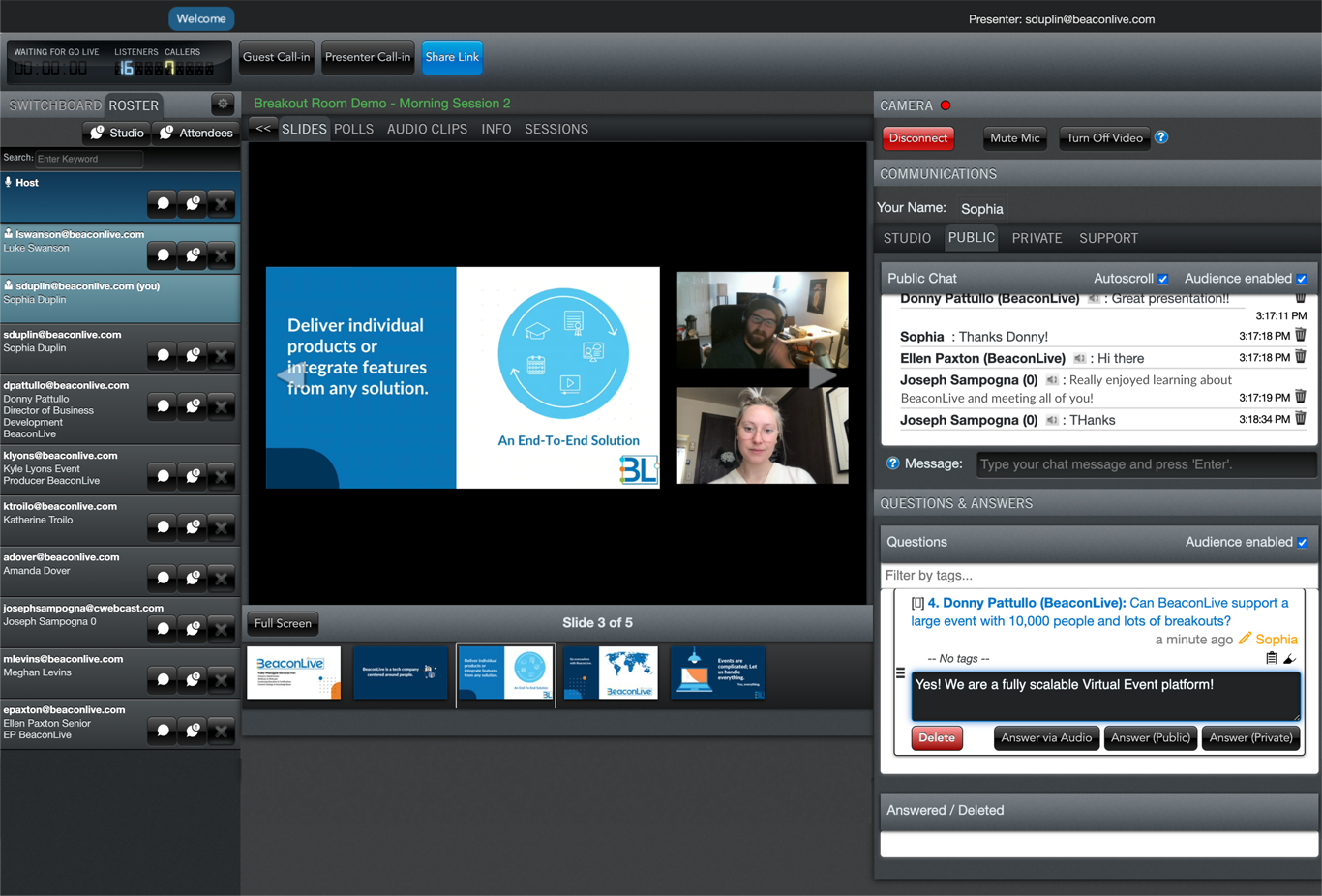Go to the previous slide arrow
This screenshot has width=1322, height=896.
click(290, 375)
